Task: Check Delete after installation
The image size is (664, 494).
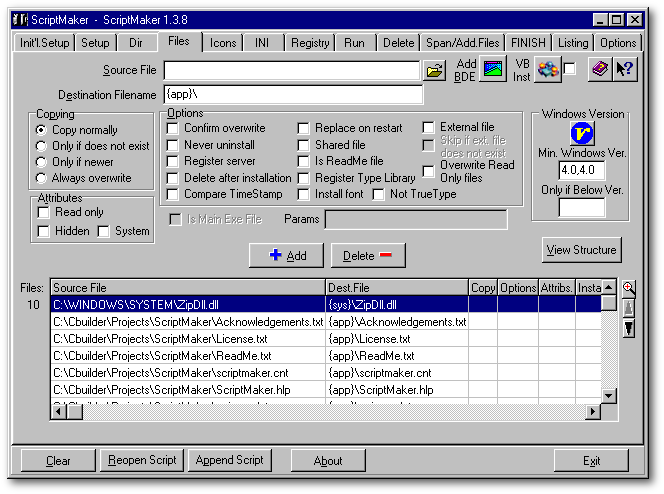Action: click(x=172, y=178)
